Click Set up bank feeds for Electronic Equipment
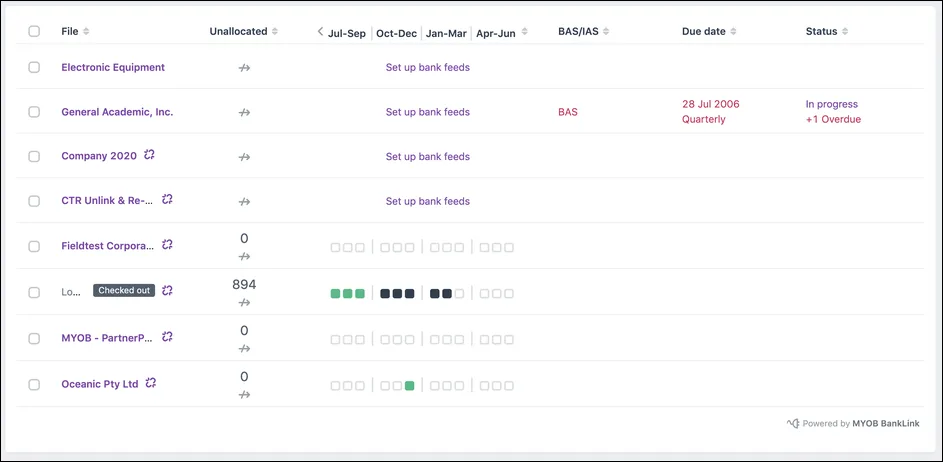Image resolution: width=943 pixels, height=462 pixels. click(x=428, y=67)
